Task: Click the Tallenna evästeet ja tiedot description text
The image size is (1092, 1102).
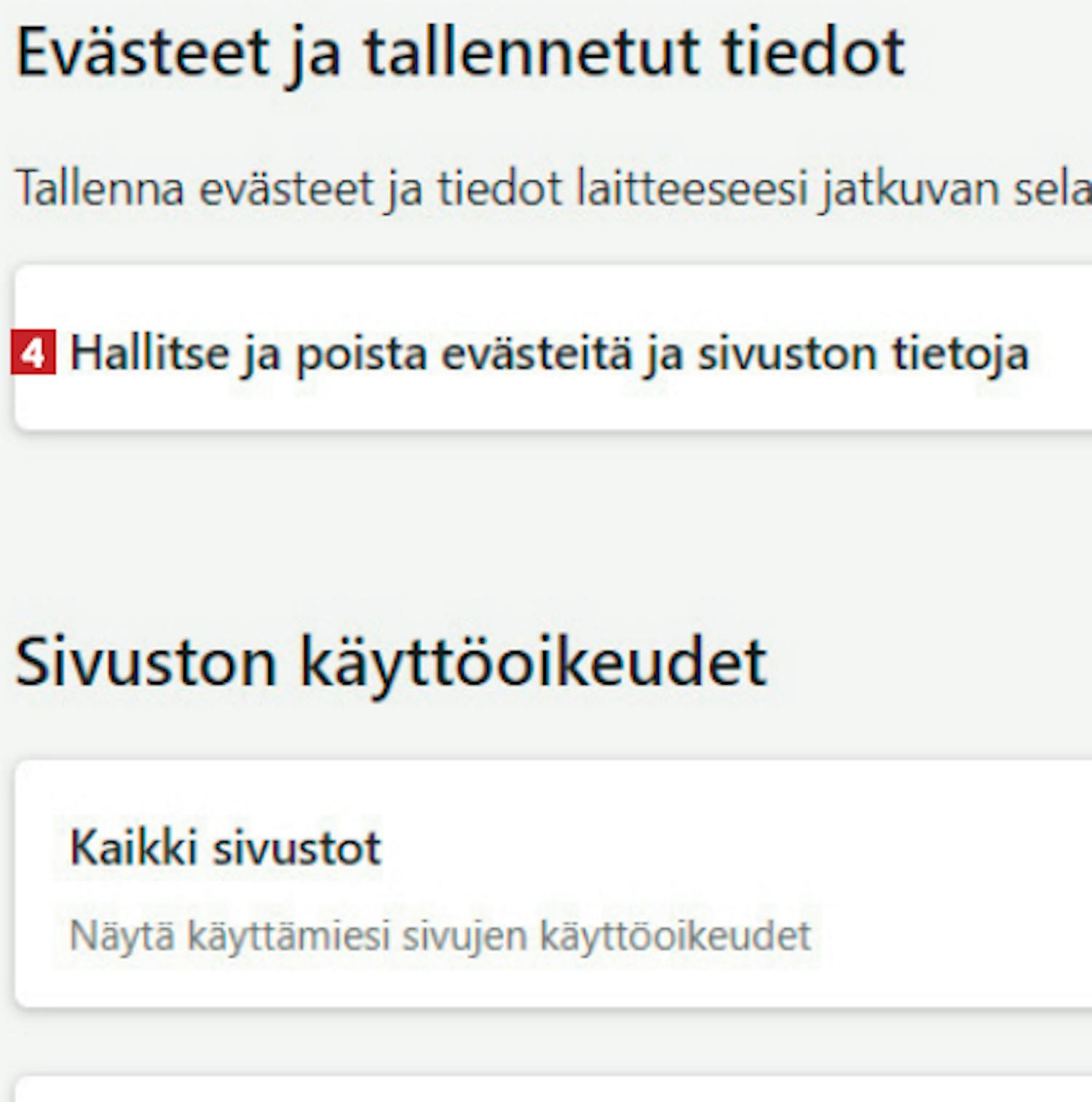Action: (553, 188)
